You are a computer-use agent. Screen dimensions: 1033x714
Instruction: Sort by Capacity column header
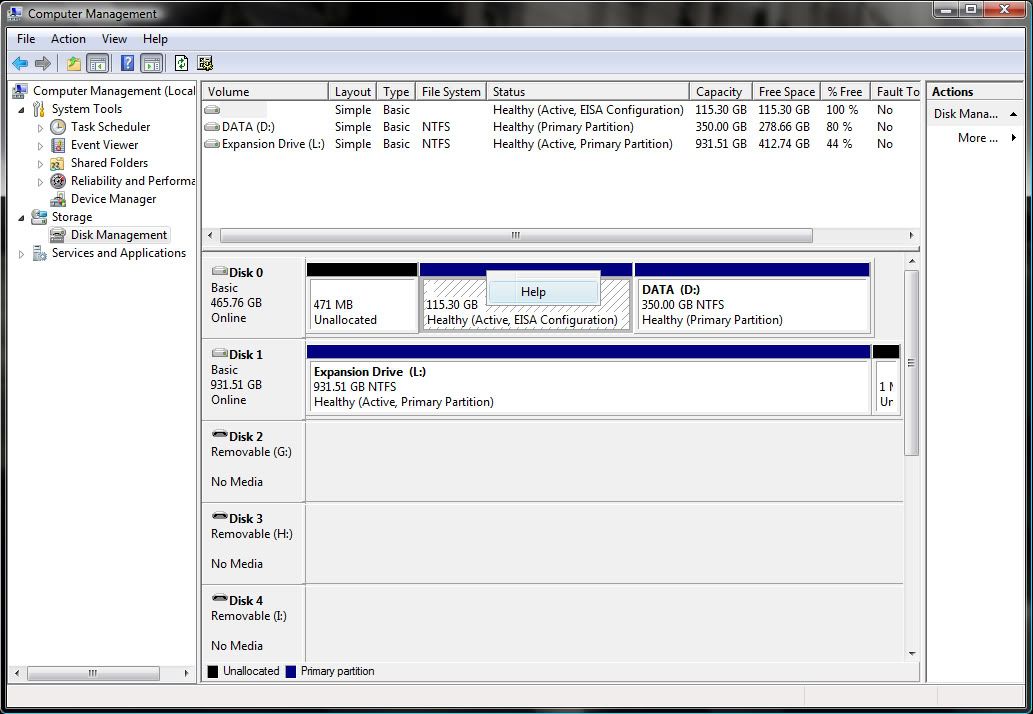(x=721, y=92)
